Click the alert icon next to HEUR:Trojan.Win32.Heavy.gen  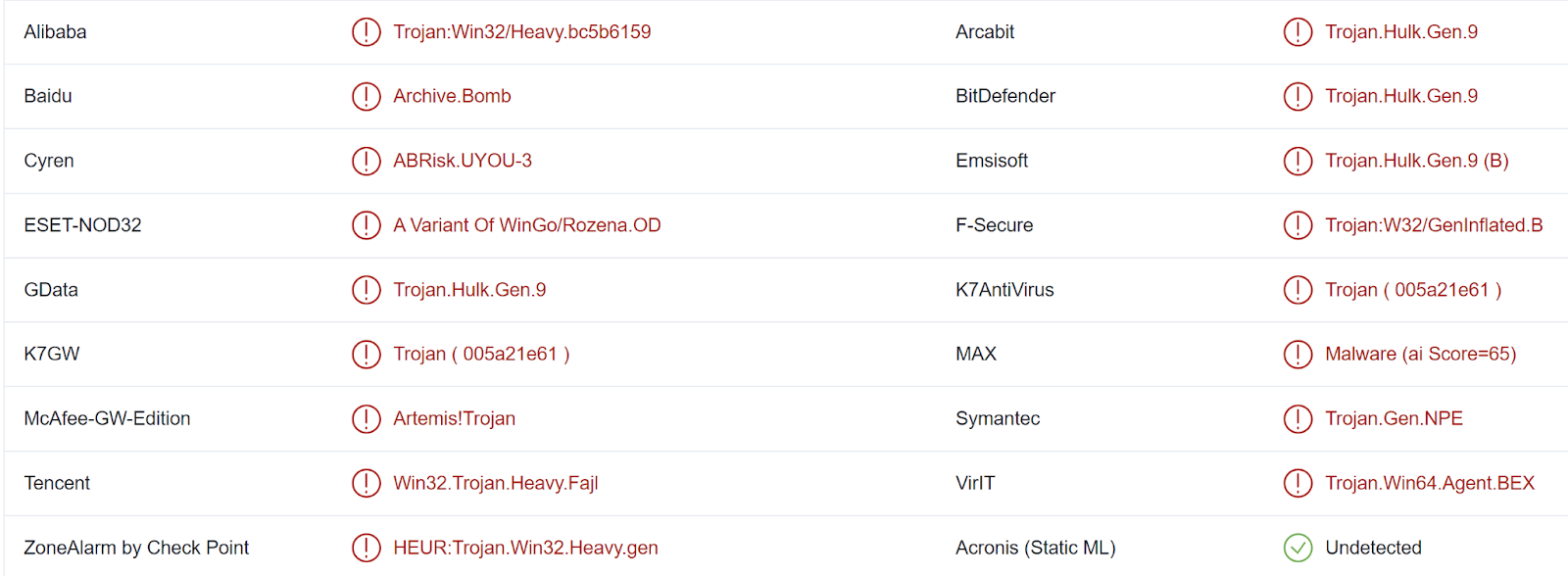366,548
